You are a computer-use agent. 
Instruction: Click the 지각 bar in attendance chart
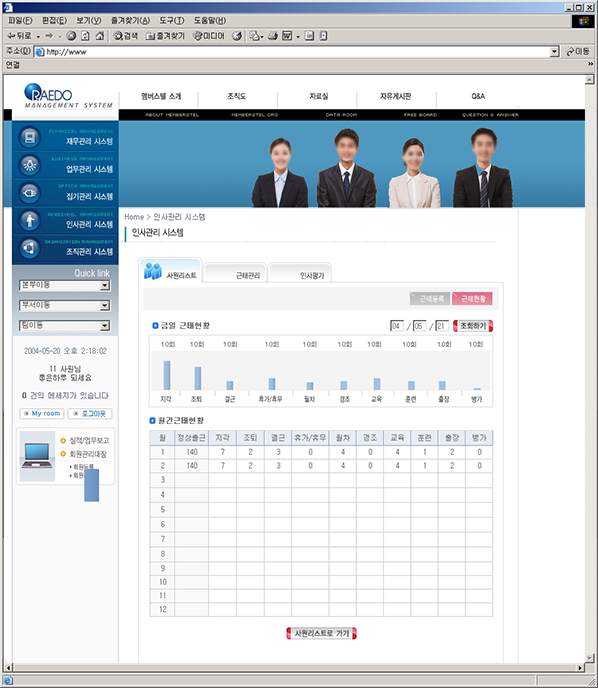167,375
